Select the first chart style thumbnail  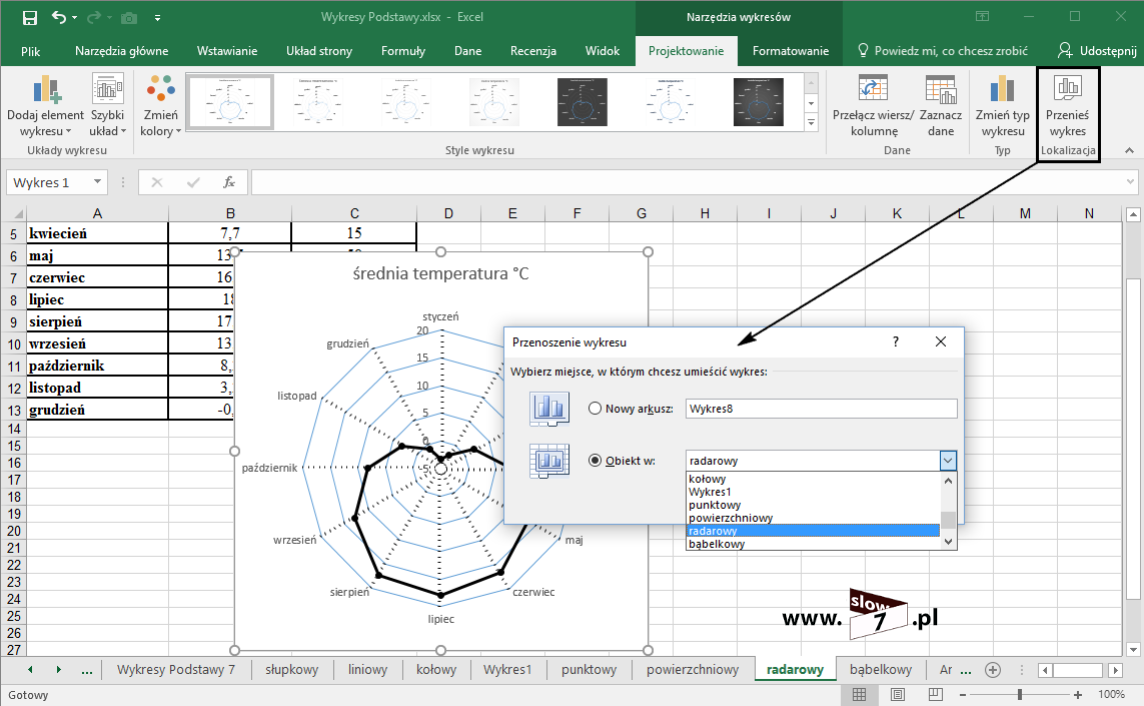point(231,102)
